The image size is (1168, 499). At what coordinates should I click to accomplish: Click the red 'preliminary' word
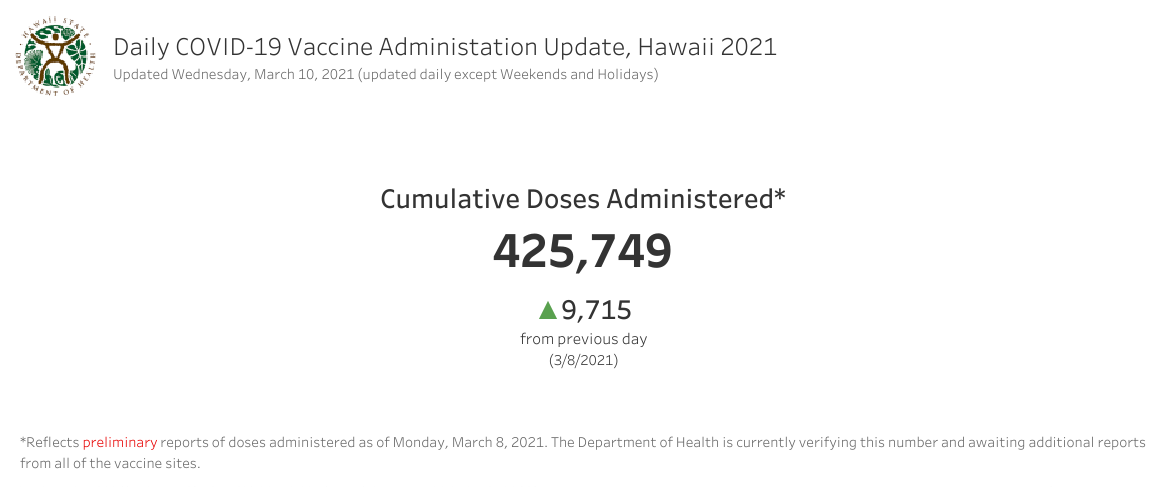(x=120, y=442)
